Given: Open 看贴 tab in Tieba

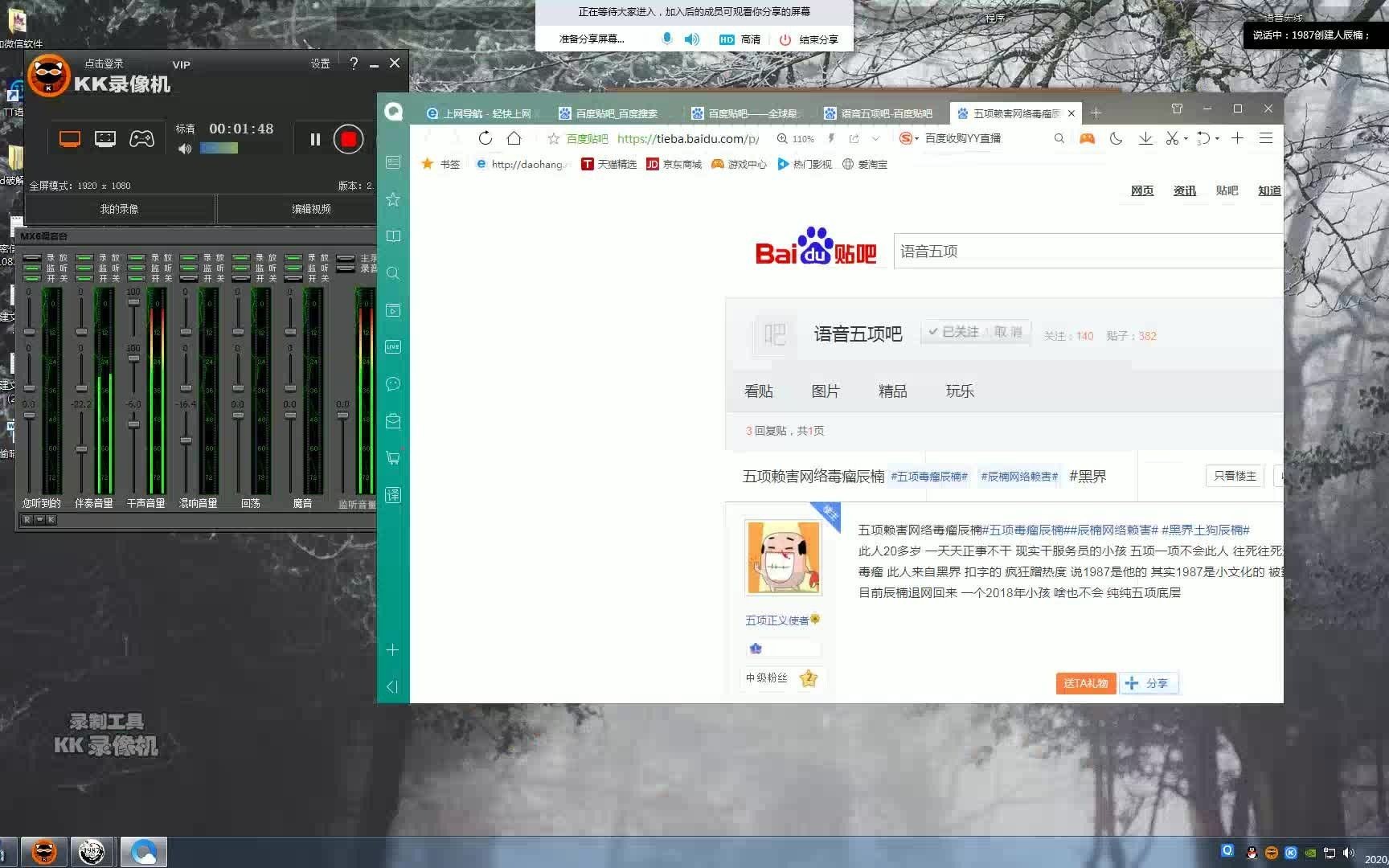Looking at the screenshot, I should pyautogui.click(x=759, y=391).
